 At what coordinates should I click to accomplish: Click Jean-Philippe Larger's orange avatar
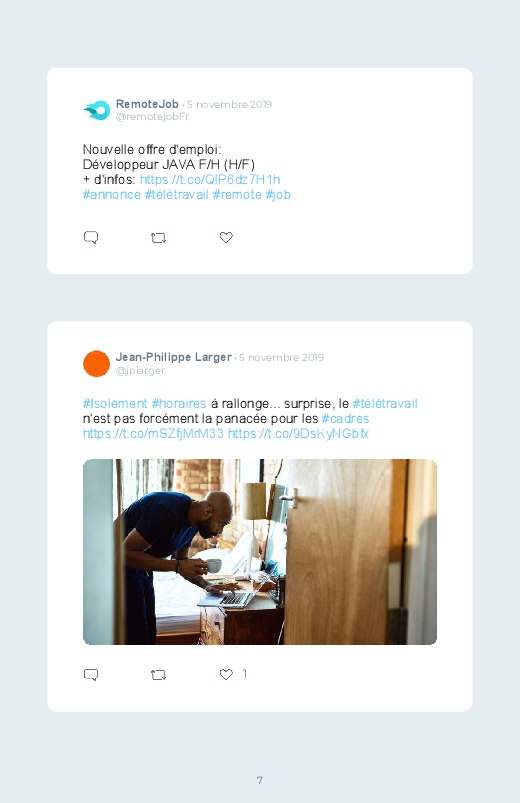coord(96,364)
